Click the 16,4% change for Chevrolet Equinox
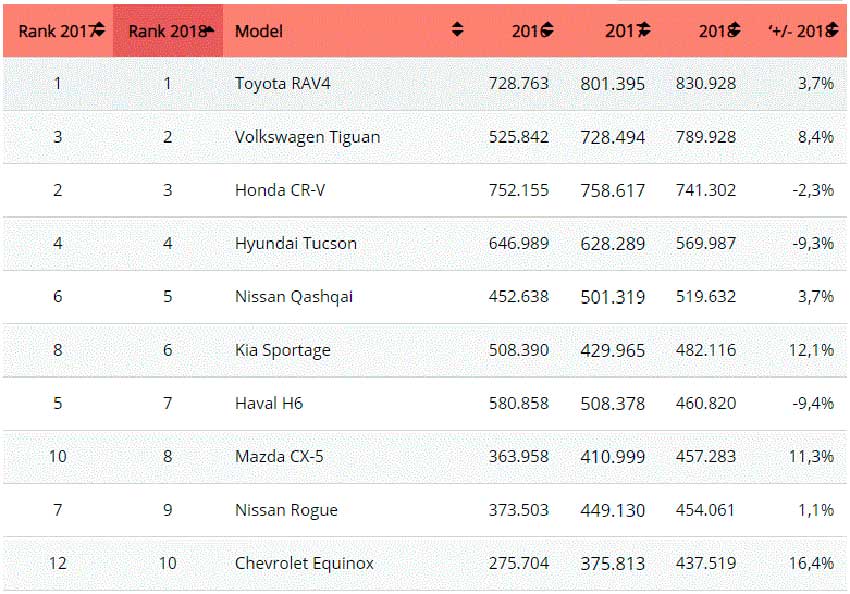The image size is (850, 594). coord(811,563)
